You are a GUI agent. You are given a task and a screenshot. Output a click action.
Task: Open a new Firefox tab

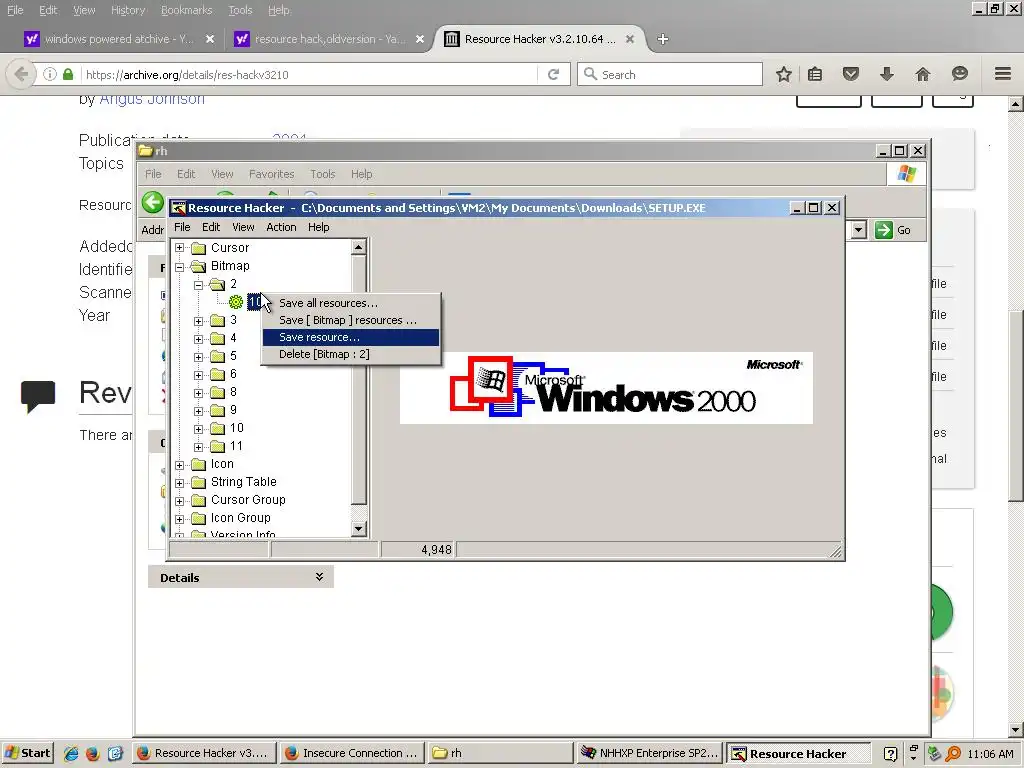pyautogui.click(x=662, y=39)
